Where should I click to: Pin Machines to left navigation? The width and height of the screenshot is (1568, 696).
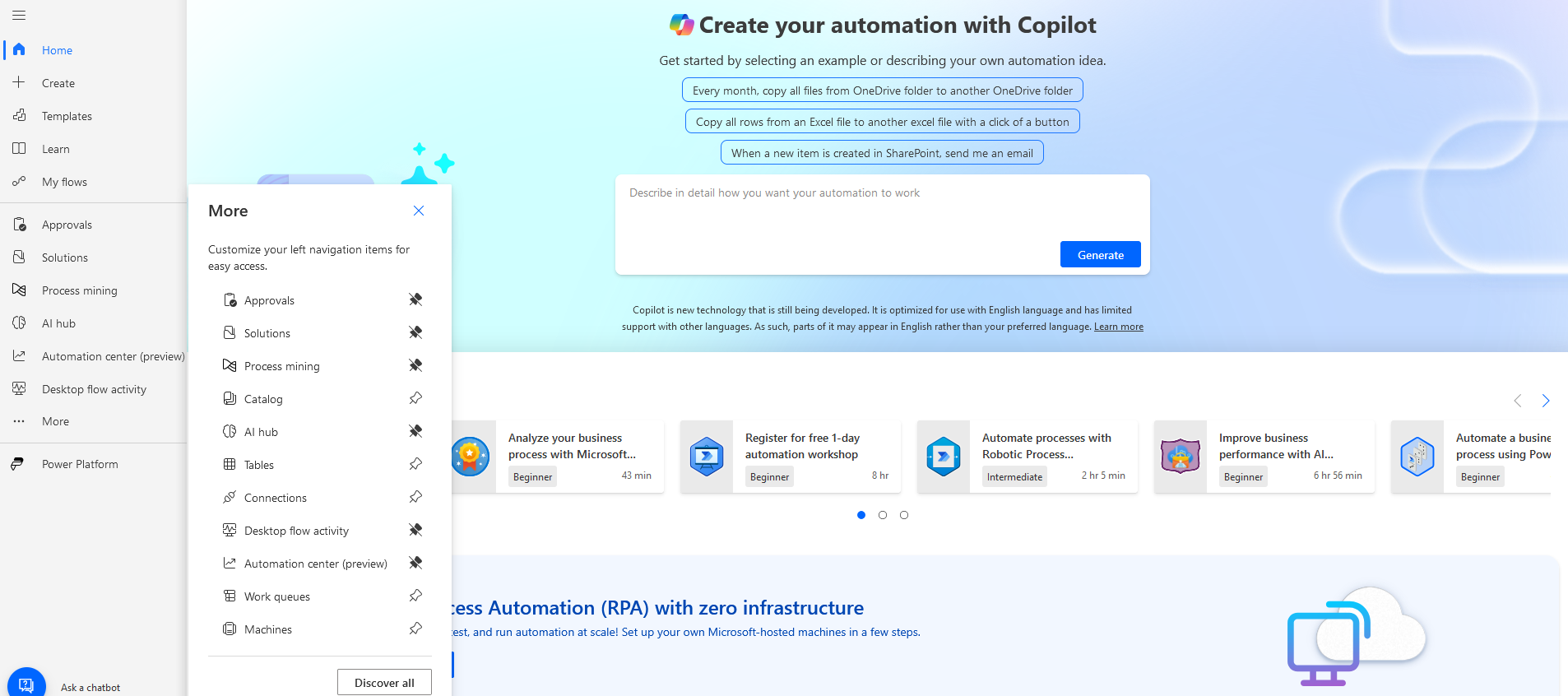[415, 629]
